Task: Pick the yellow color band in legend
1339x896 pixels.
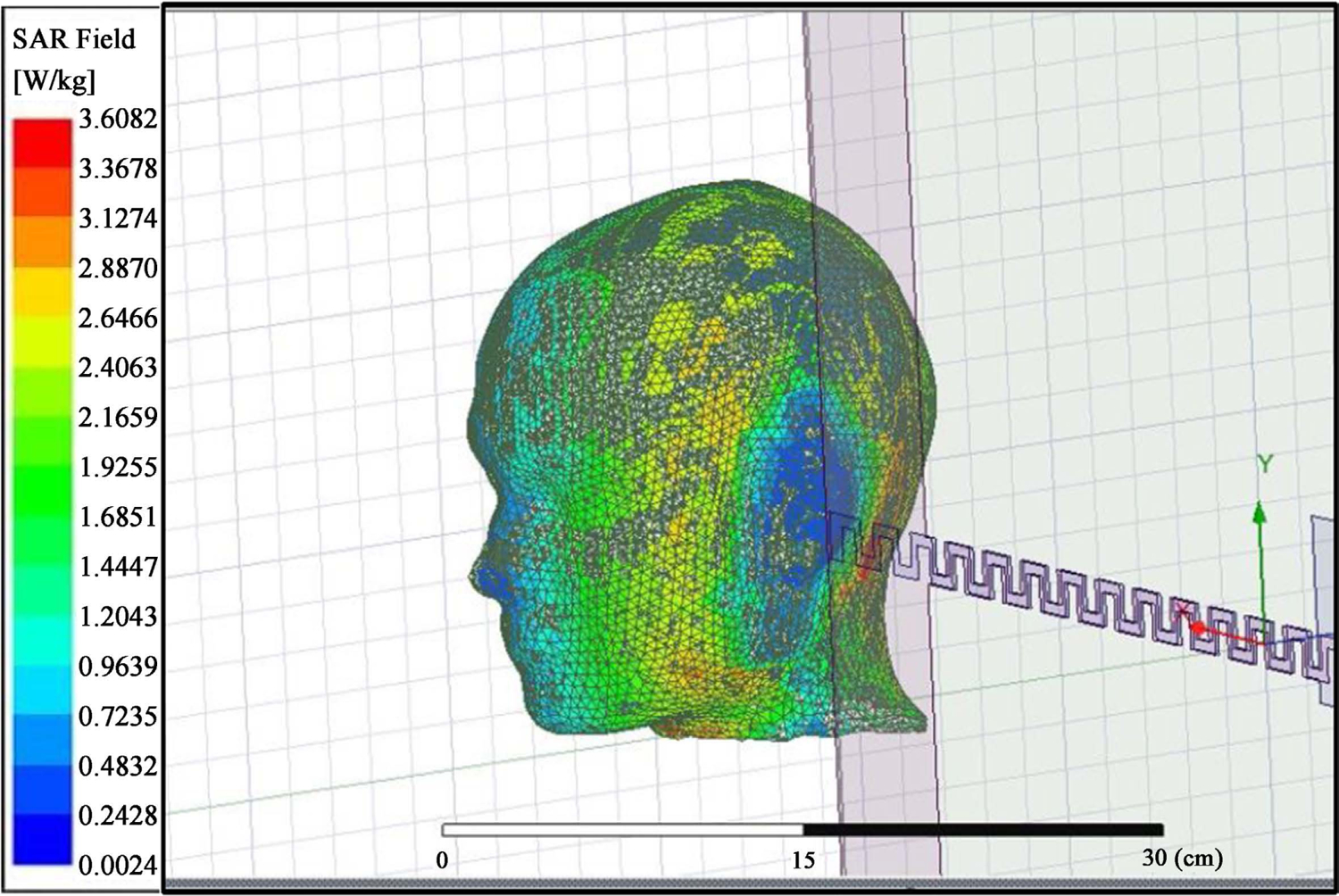Action: [42, 293]
